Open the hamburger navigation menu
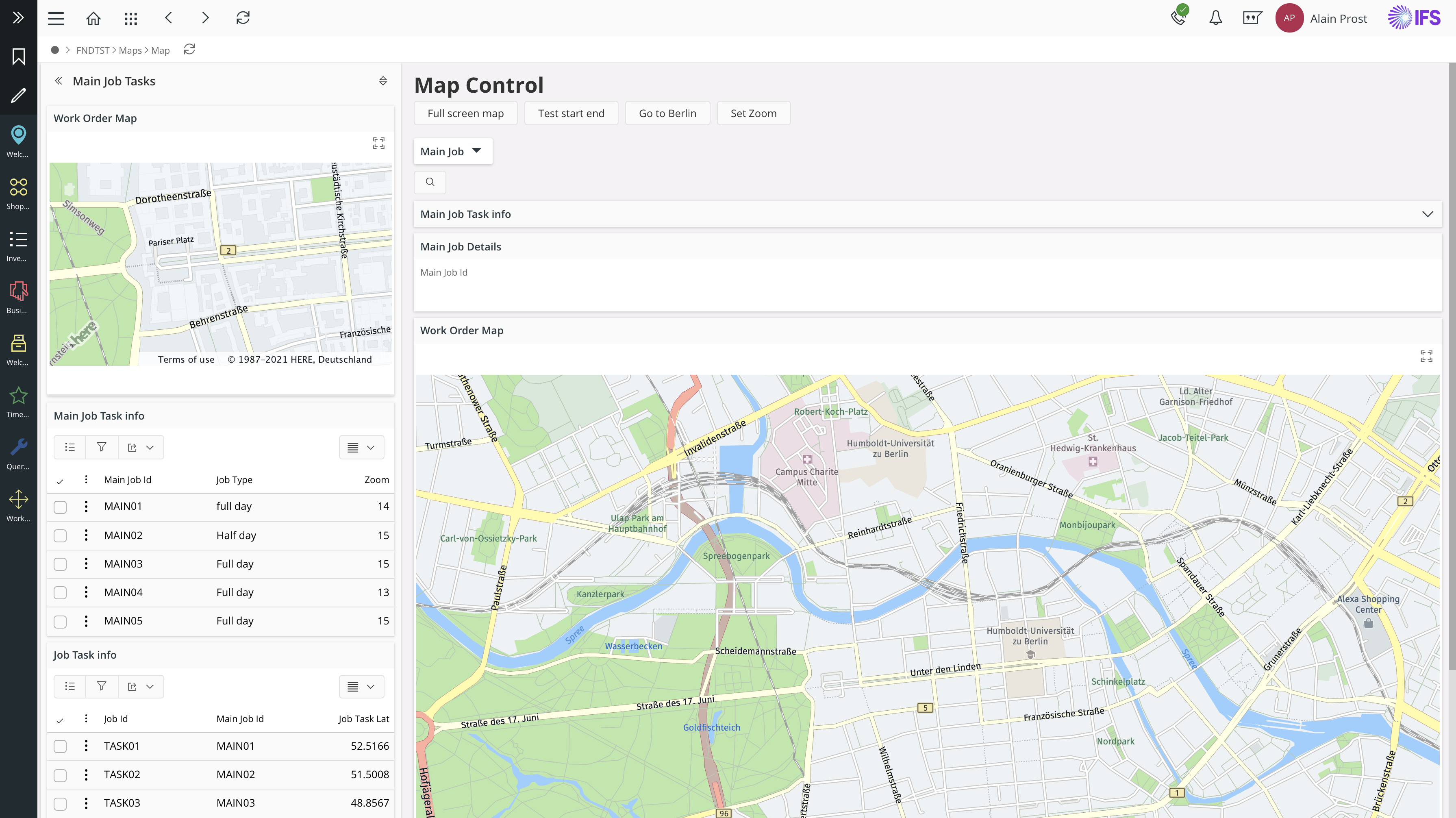 56,18
